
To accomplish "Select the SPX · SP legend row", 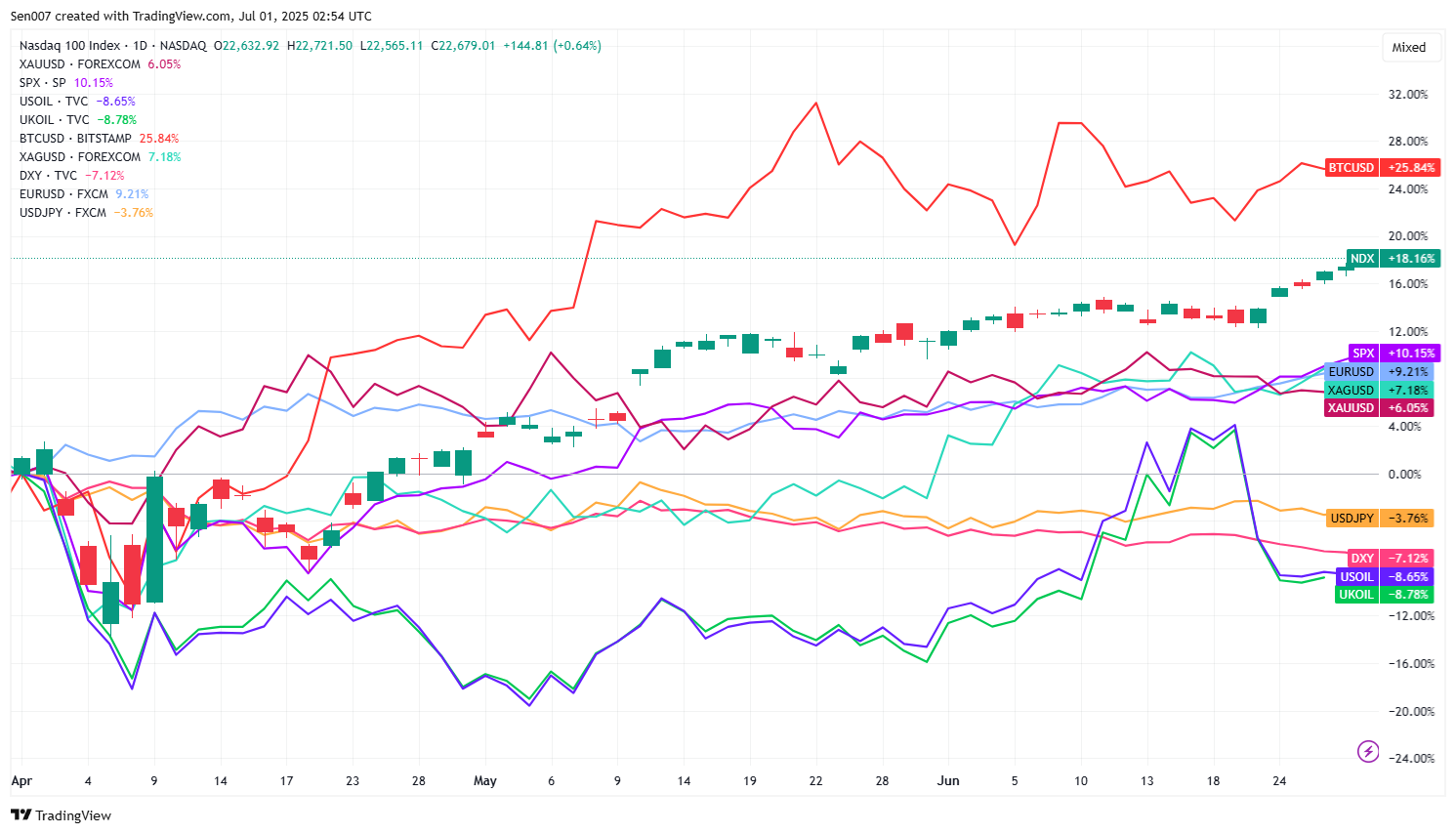I will point(65,83).
